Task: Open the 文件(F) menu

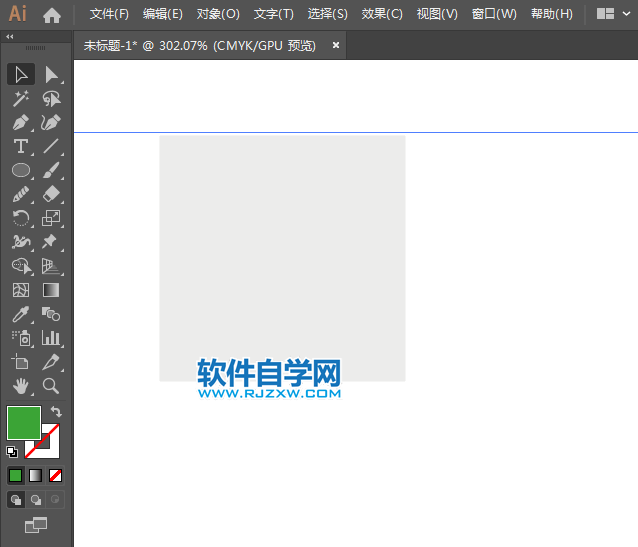Action: tap(109, 14)
